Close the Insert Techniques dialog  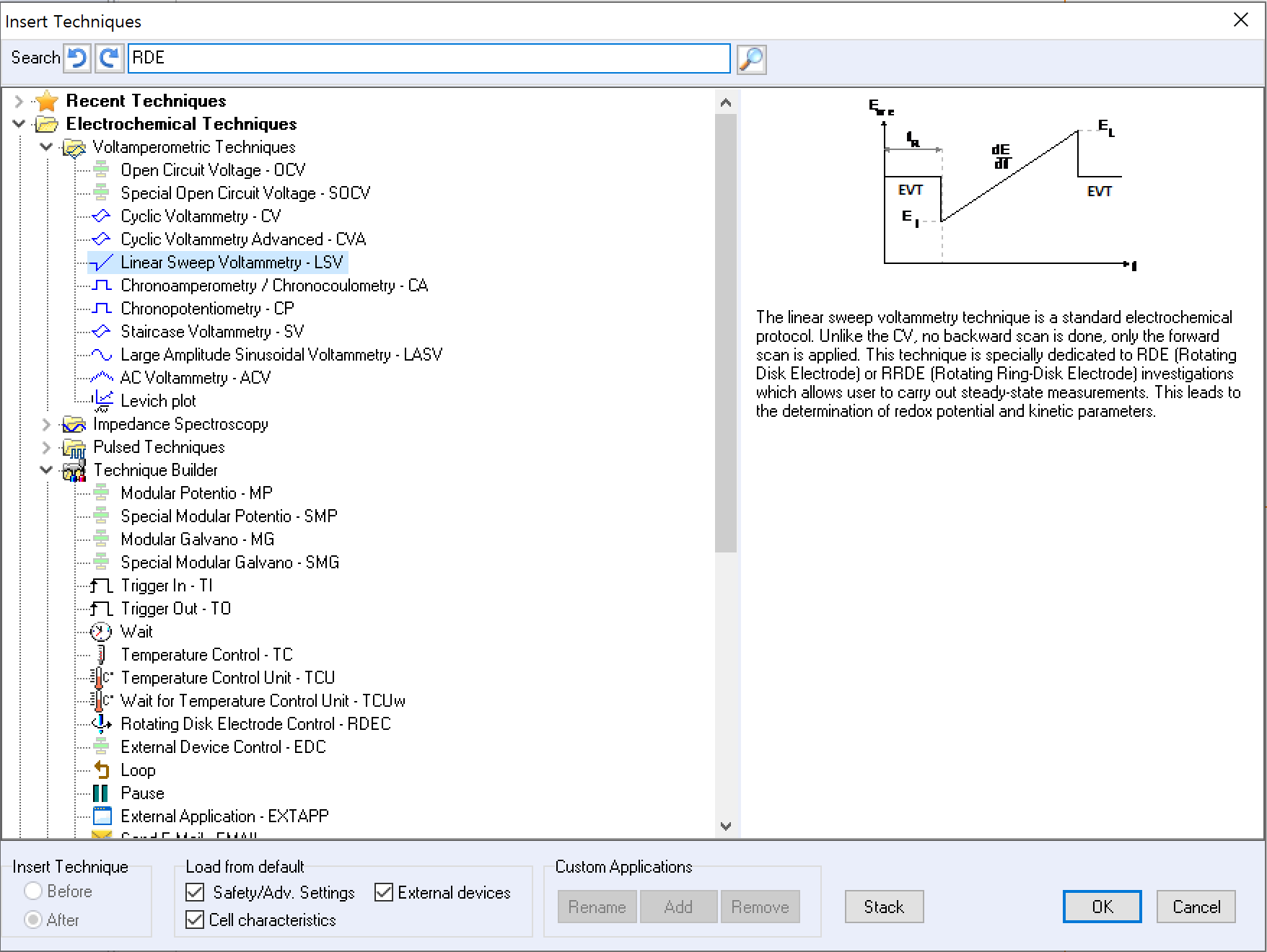1241,19
